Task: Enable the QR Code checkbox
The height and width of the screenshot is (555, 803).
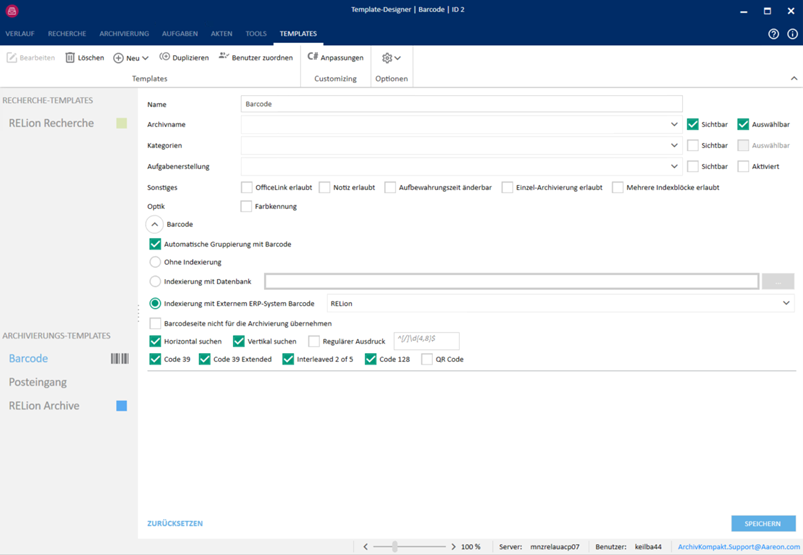Action: coord(427,359)
